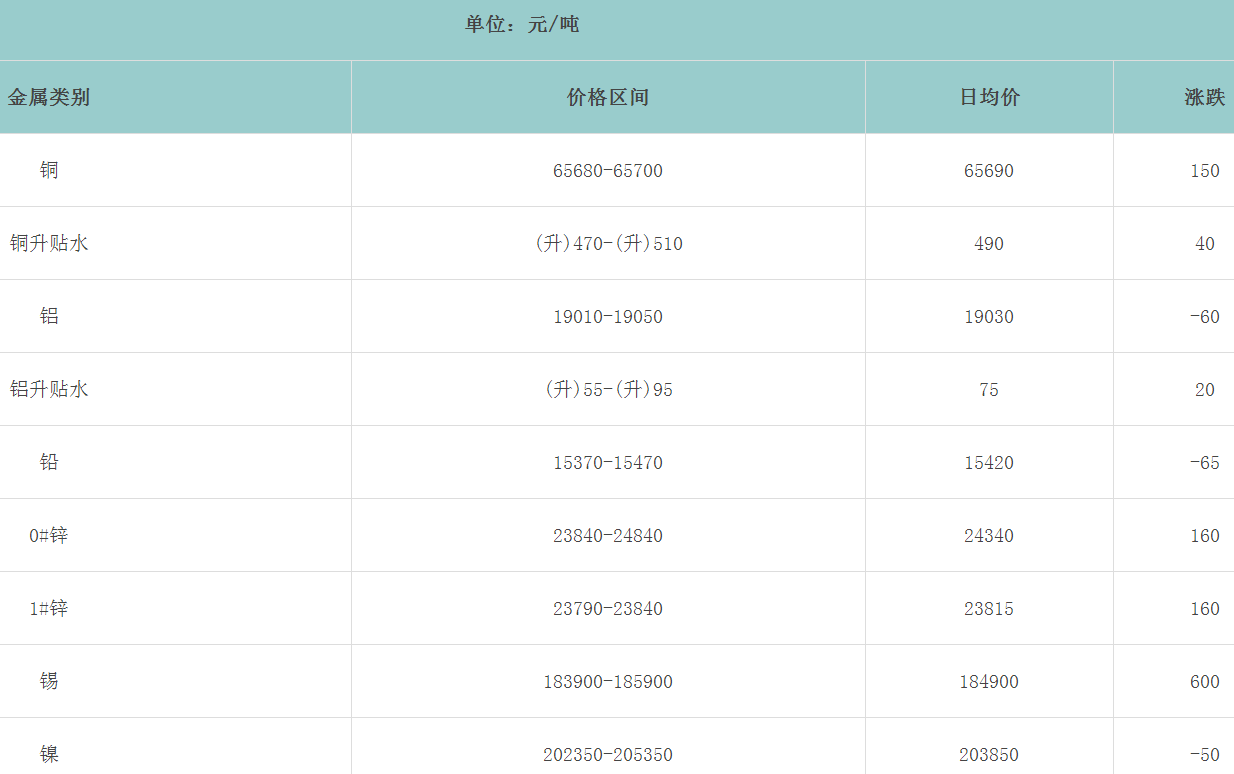Click nickel daily average 203850
Image resolution: width=1234 pixels, height=774 pixels.
tap(989, 755)
